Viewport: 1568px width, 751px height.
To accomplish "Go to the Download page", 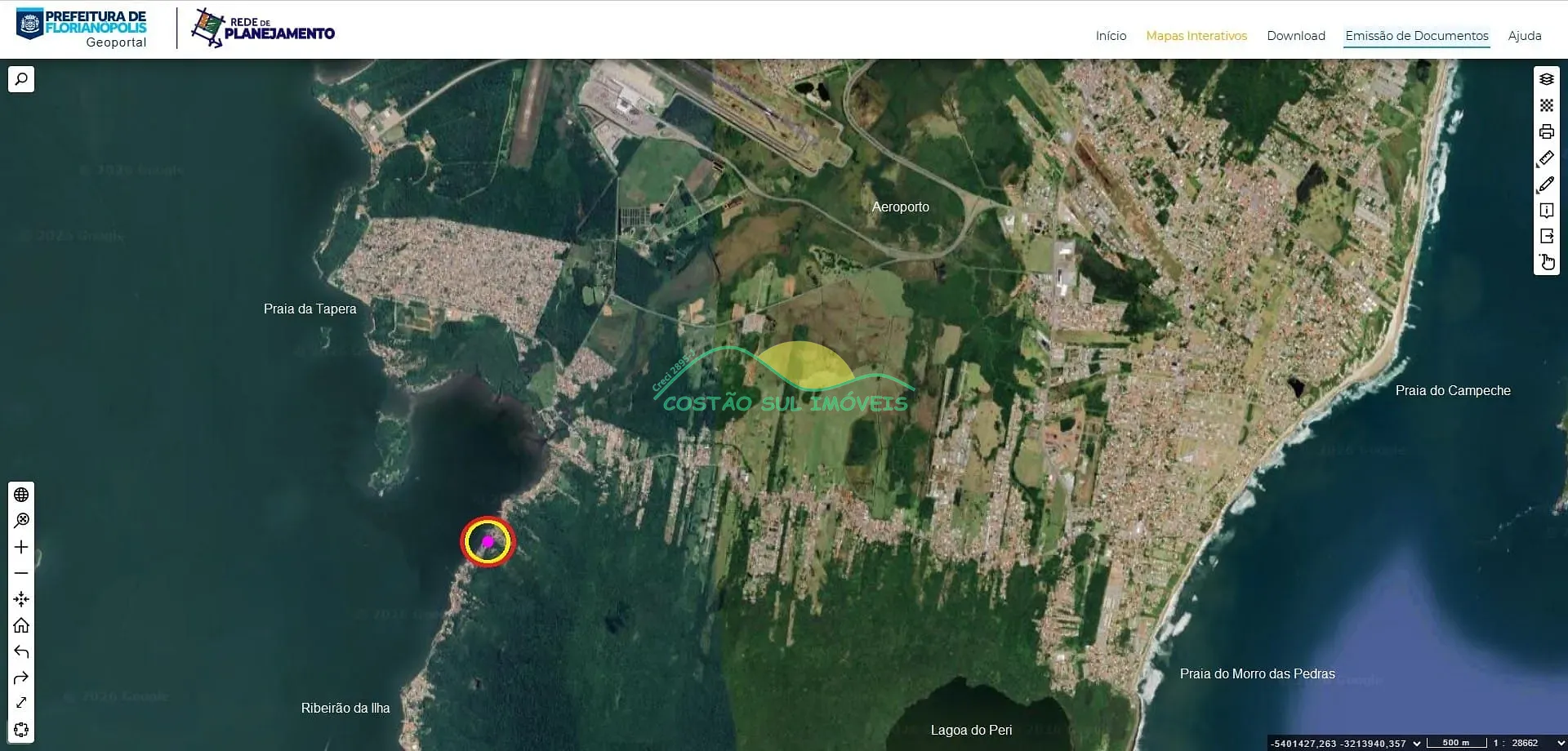I will [x=1296, y=36].
